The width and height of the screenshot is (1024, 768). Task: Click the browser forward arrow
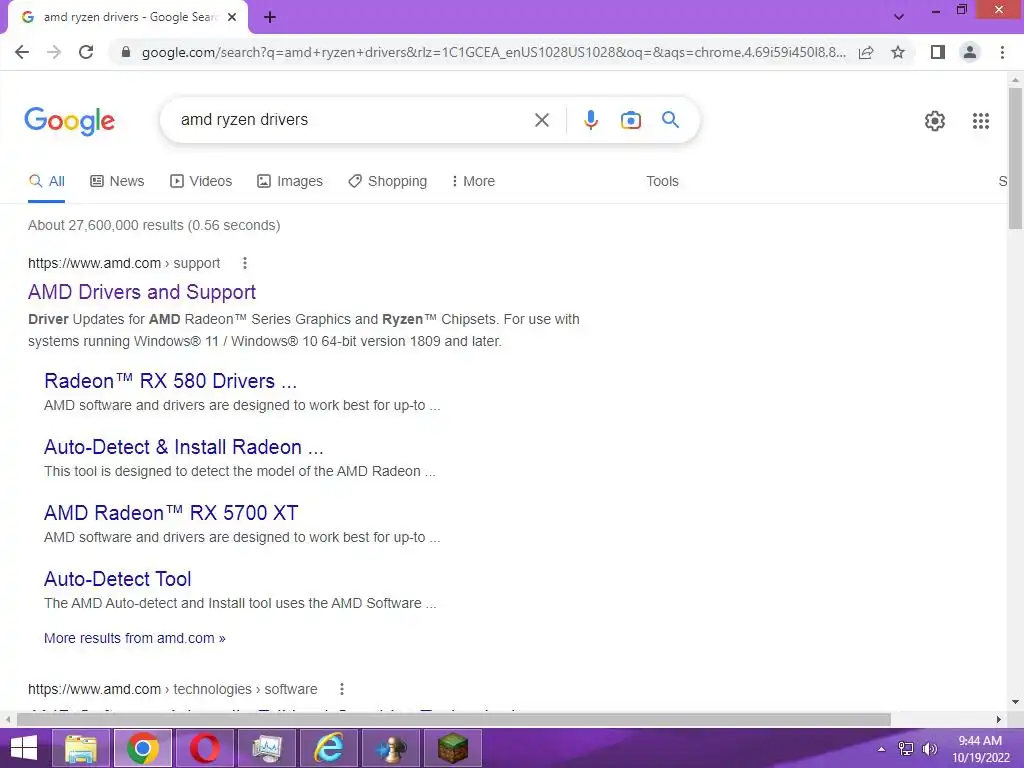point(54,52)
